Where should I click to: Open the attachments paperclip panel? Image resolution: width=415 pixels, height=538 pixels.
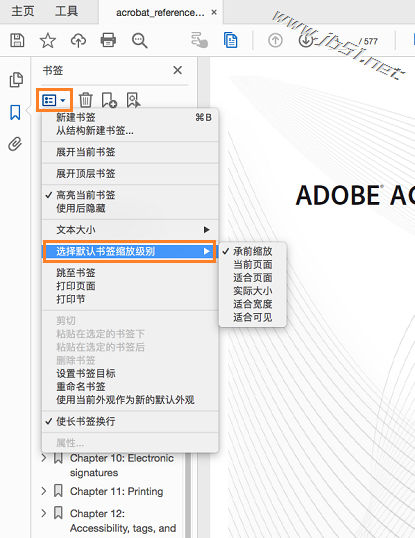[x=15, y=144]
